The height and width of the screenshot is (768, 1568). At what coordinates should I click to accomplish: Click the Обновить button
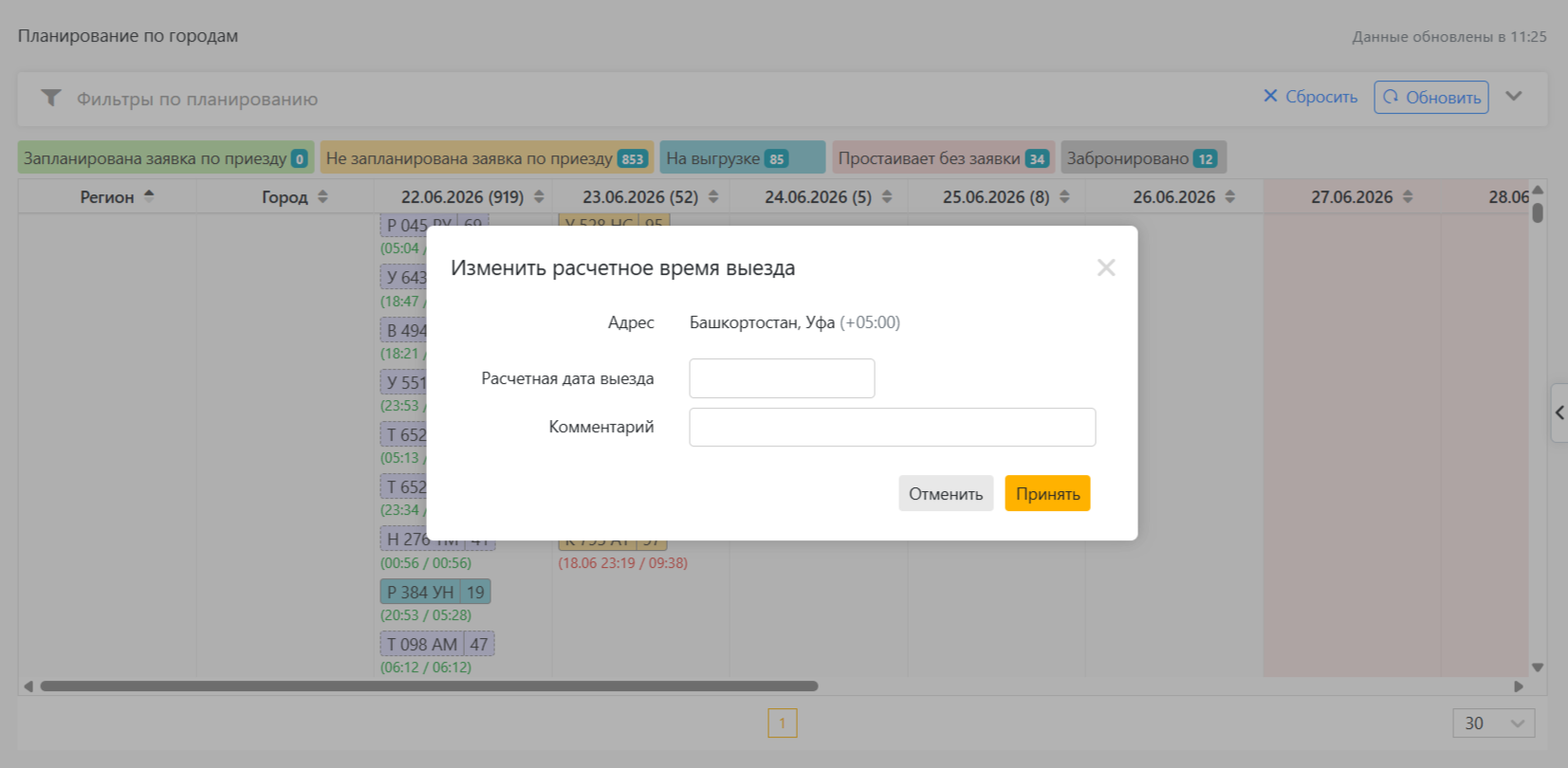point(1431,97)
